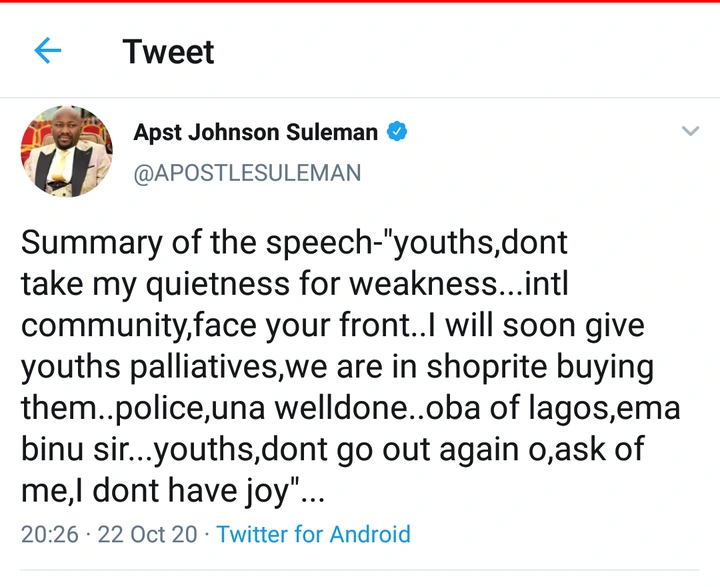Image resolution: width=720 pixels, height=587 pixels.
Task: Open the Twitter for Android source link
Action: 313,534
